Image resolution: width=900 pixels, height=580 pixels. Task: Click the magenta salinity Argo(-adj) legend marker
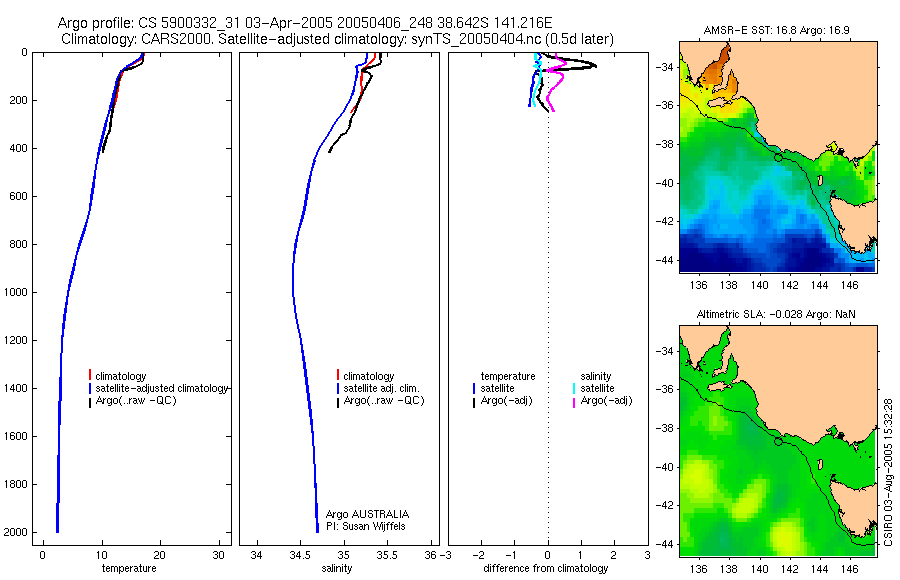click(574, 402)
